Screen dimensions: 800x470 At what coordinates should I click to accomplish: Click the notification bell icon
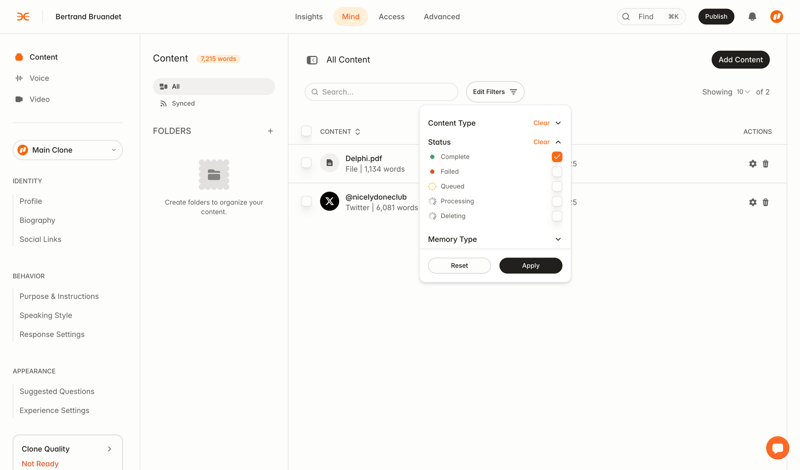[752, 17]
